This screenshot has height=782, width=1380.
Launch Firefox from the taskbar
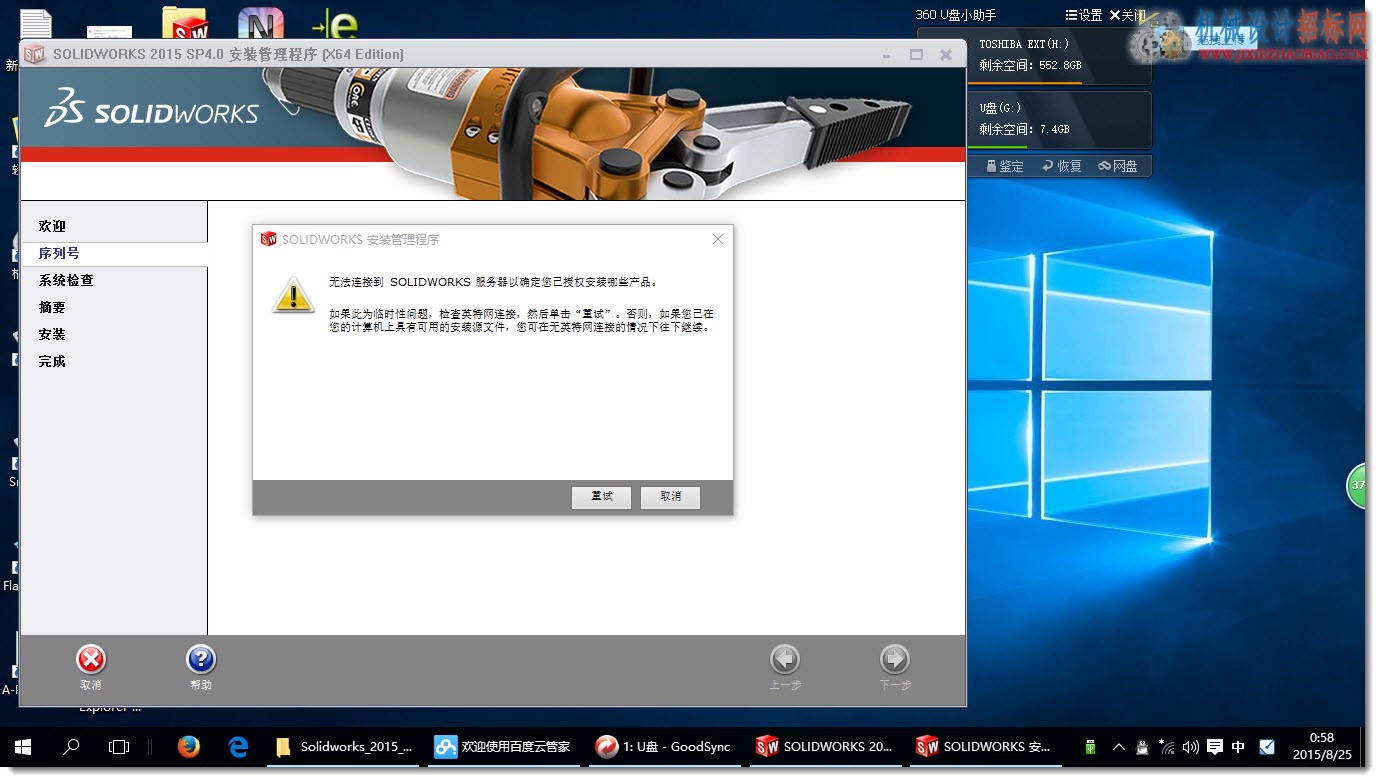(188, 747)
